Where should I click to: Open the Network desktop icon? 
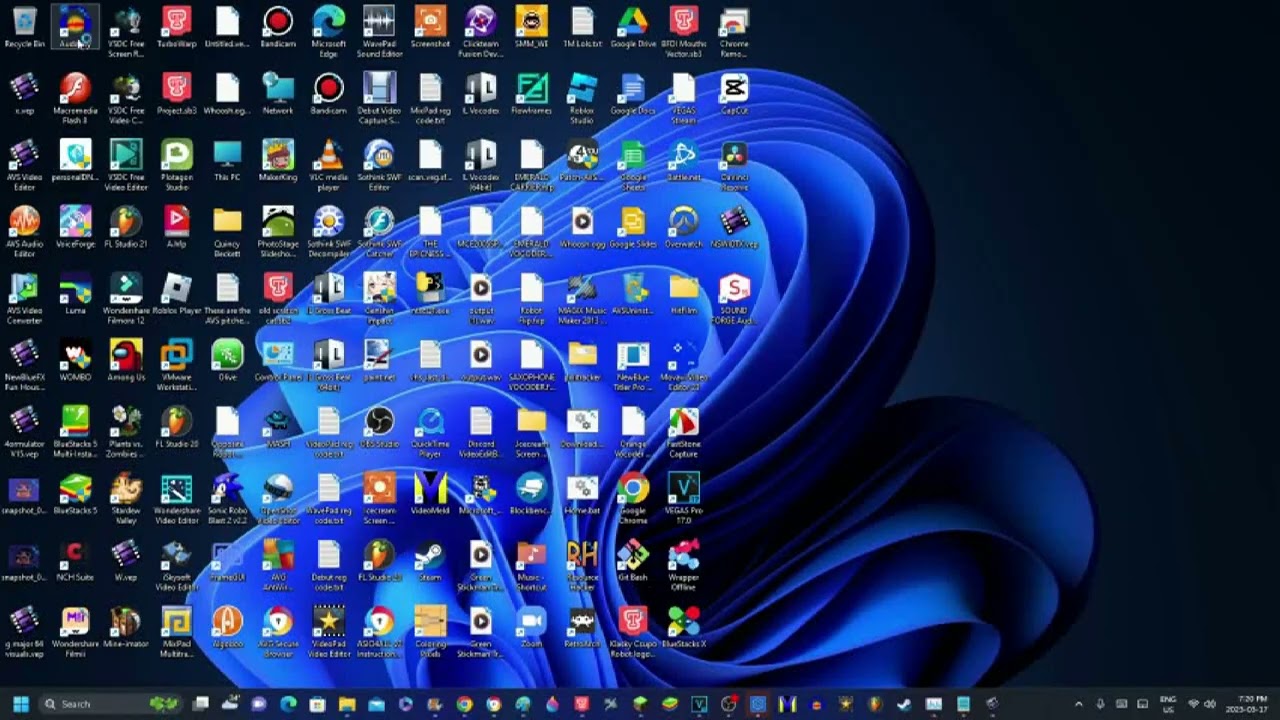[278, 94]
